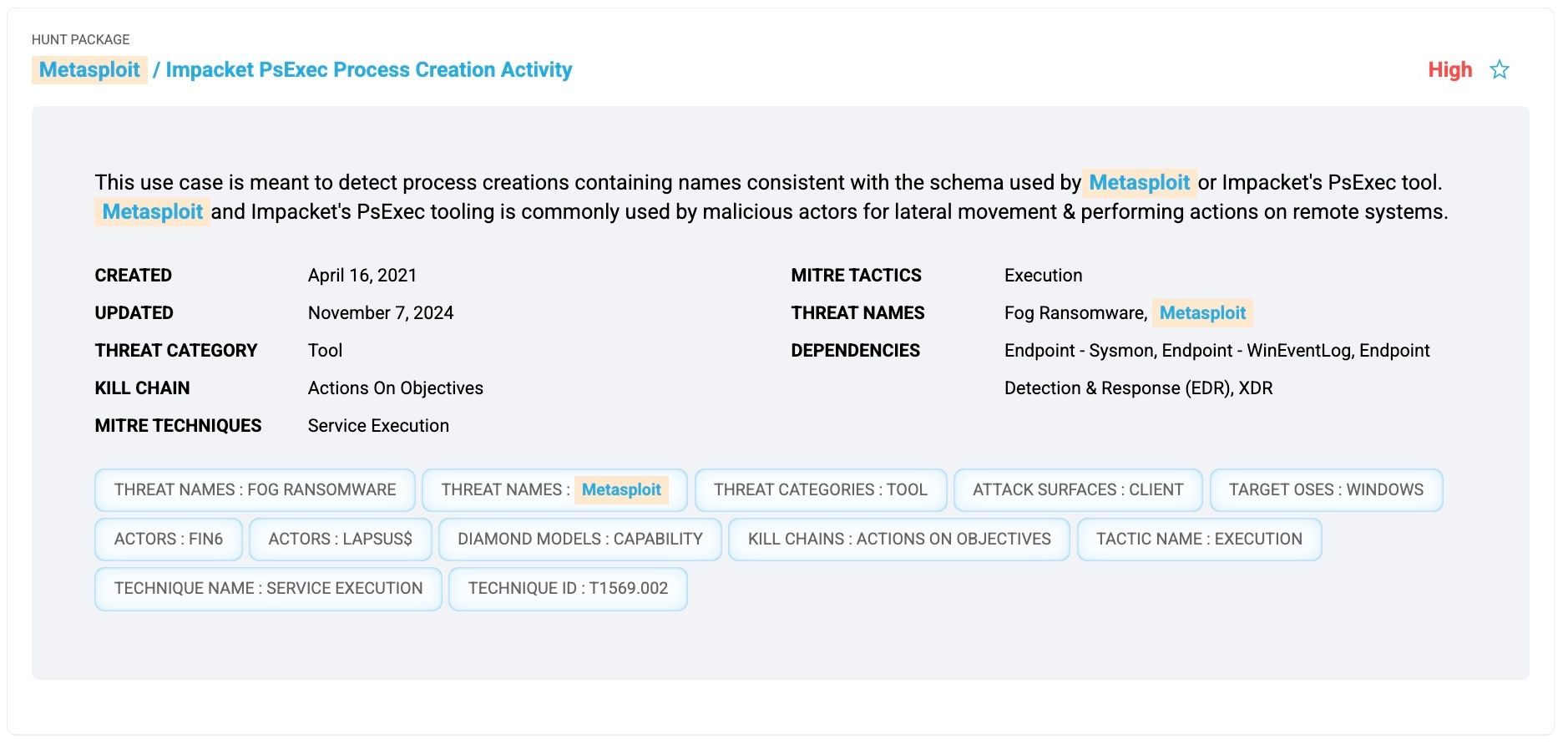Click TACTIC NAME : EXECUTION tag

(1199, 540)
